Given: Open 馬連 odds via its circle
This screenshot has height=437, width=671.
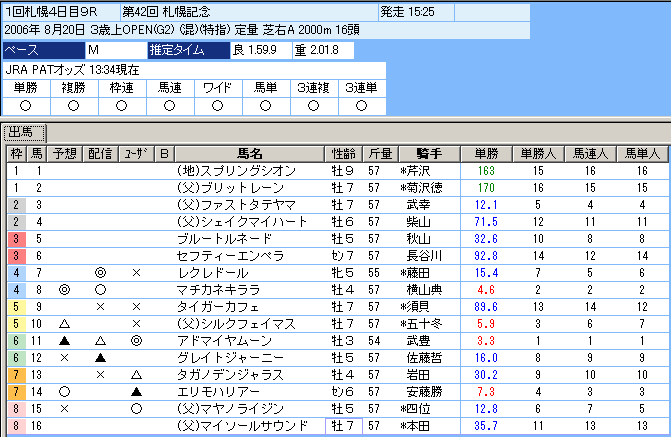Looking at the screenshot, I should pyautogui.click(x=166, y=105).
